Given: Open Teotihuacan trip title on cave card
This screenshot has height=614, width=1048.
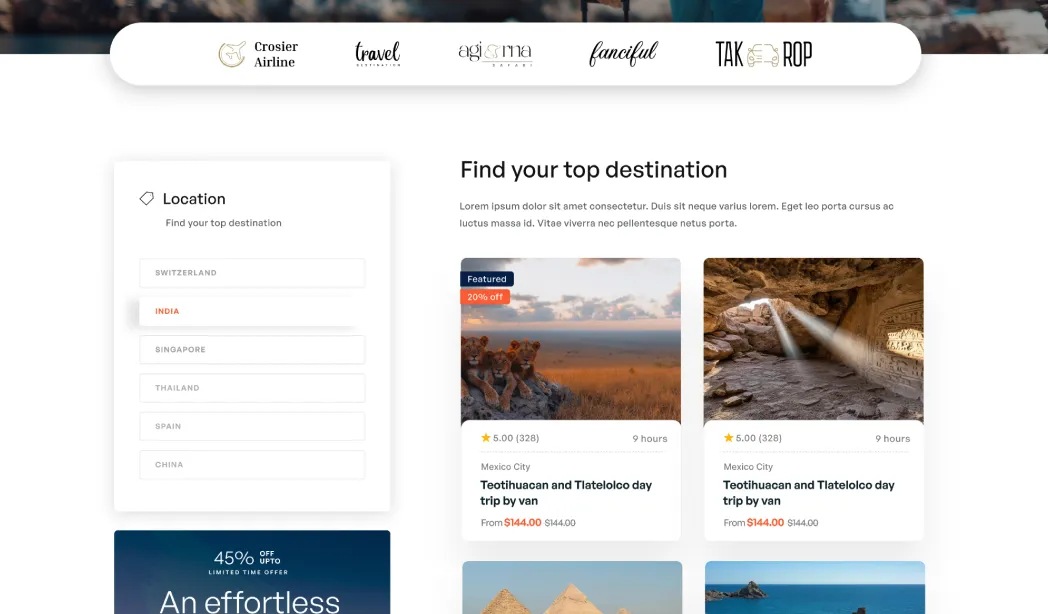Looking at the screenshot, I should click(809, 492).
